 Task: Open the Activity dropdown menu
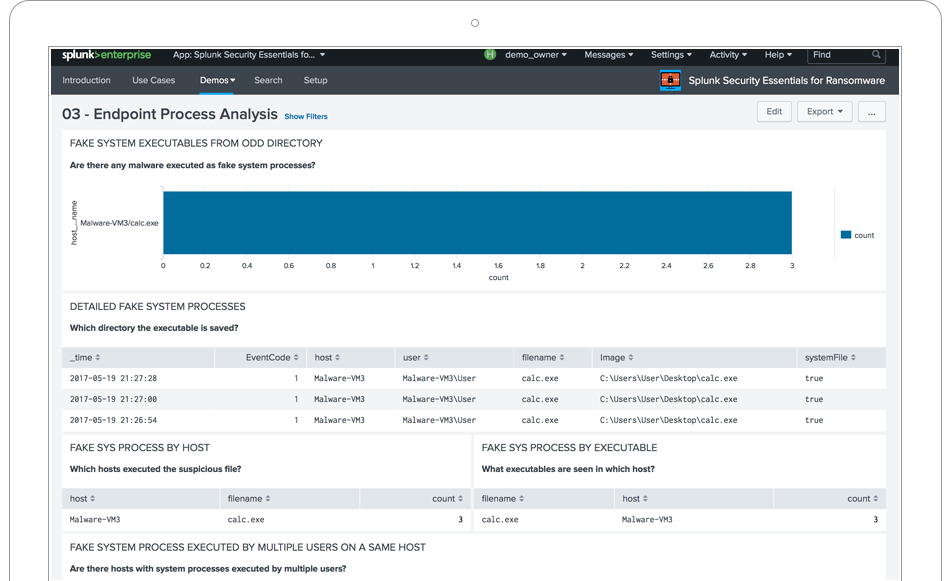pyautogui.click(x=729, y=55)
